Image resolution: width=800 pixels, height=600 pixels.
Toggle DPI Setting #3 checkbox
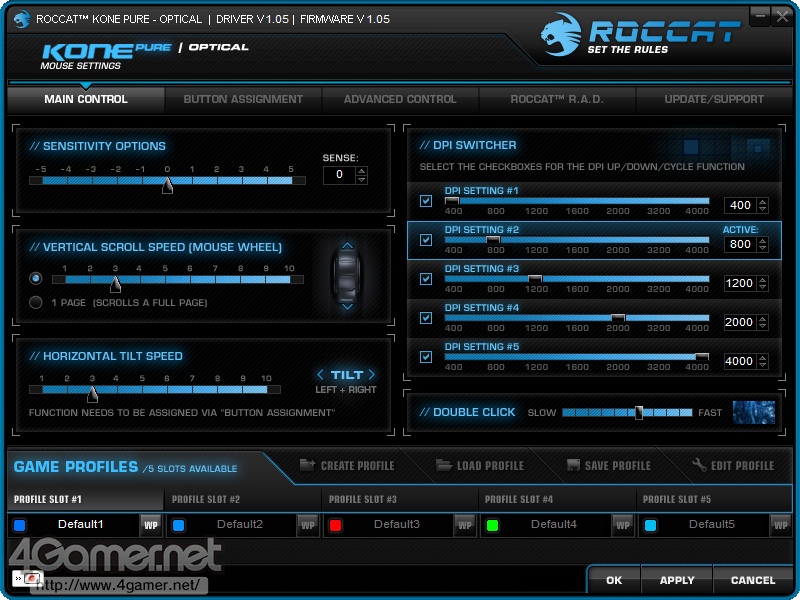coord(426,279)
